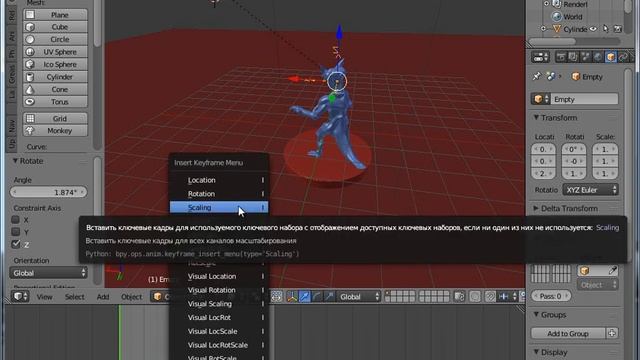
Task: Open the 3D view editor type selector
Action: click(x=20, y=296)
